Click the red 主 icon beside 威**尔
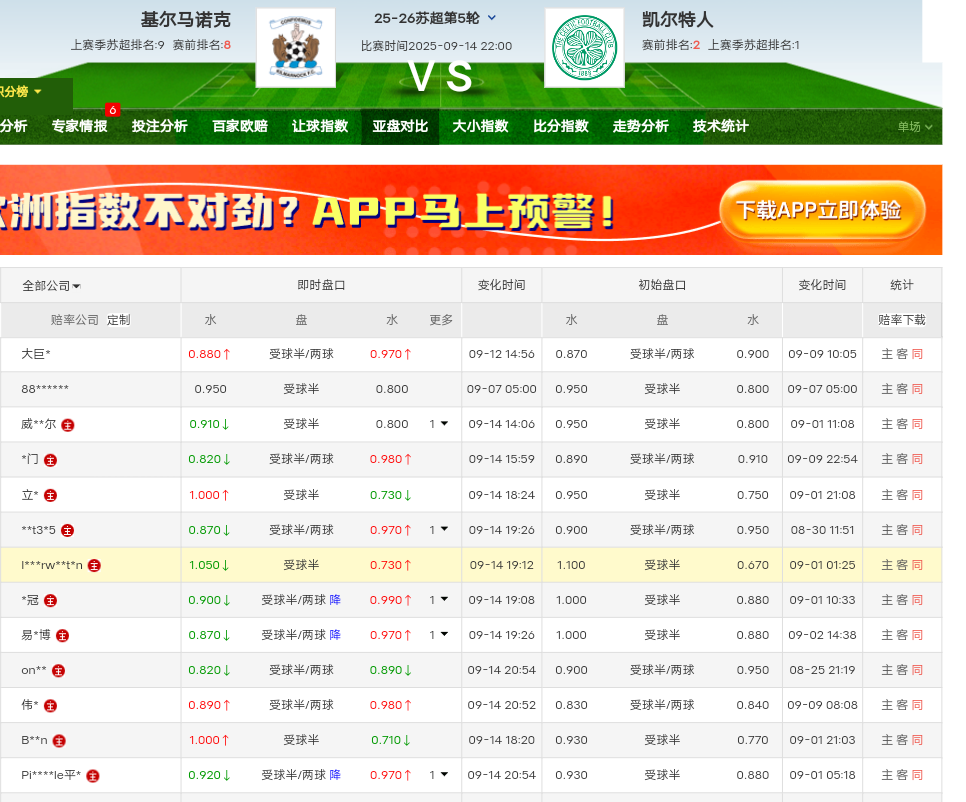This screenshot has width=966, height=802. pyautogui.click(x=68, y=424)
